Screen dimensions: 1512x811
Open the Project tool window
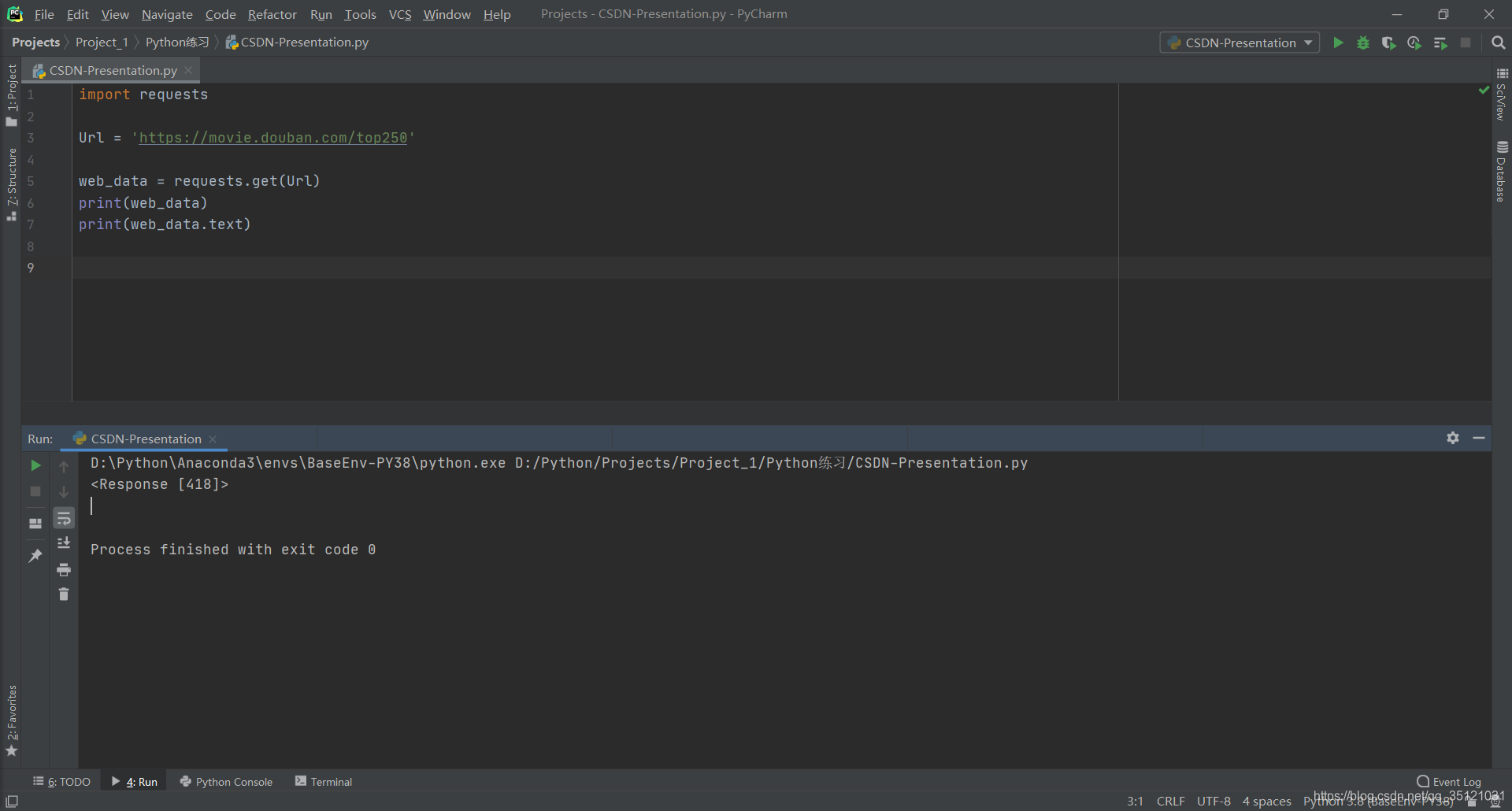click(x=11, y=94)
